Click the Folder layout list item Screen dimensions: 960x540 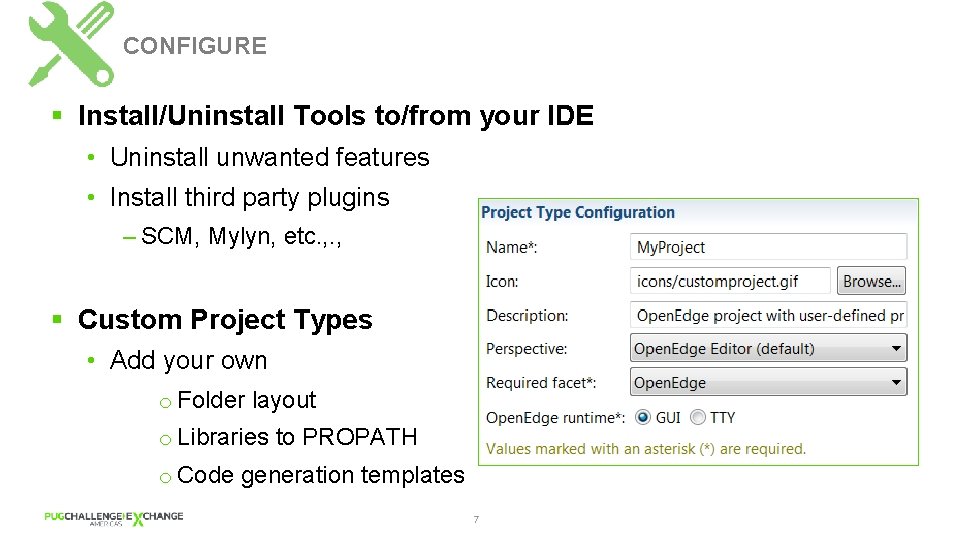point(246,400)
